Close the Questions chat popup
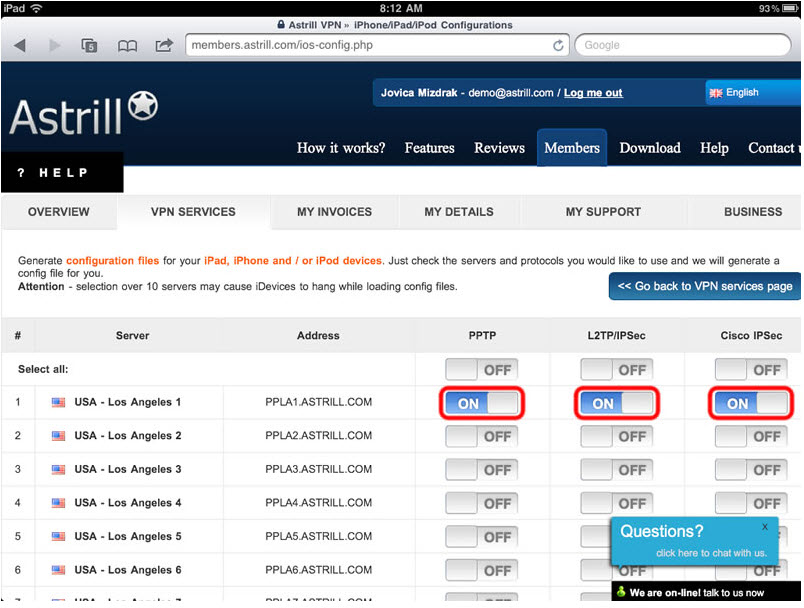This screenshot has height=608, width=804. (765, 526)
